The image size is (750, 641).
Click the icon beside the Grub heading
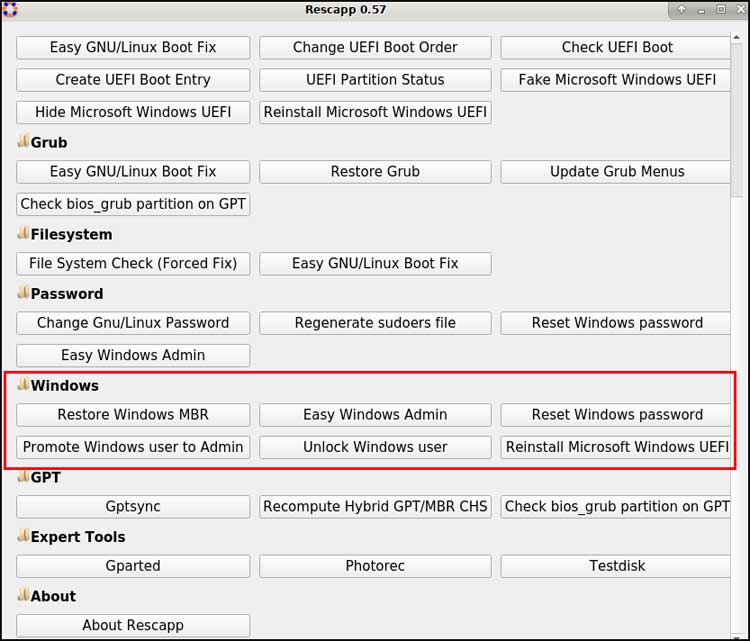pos(23,142)
